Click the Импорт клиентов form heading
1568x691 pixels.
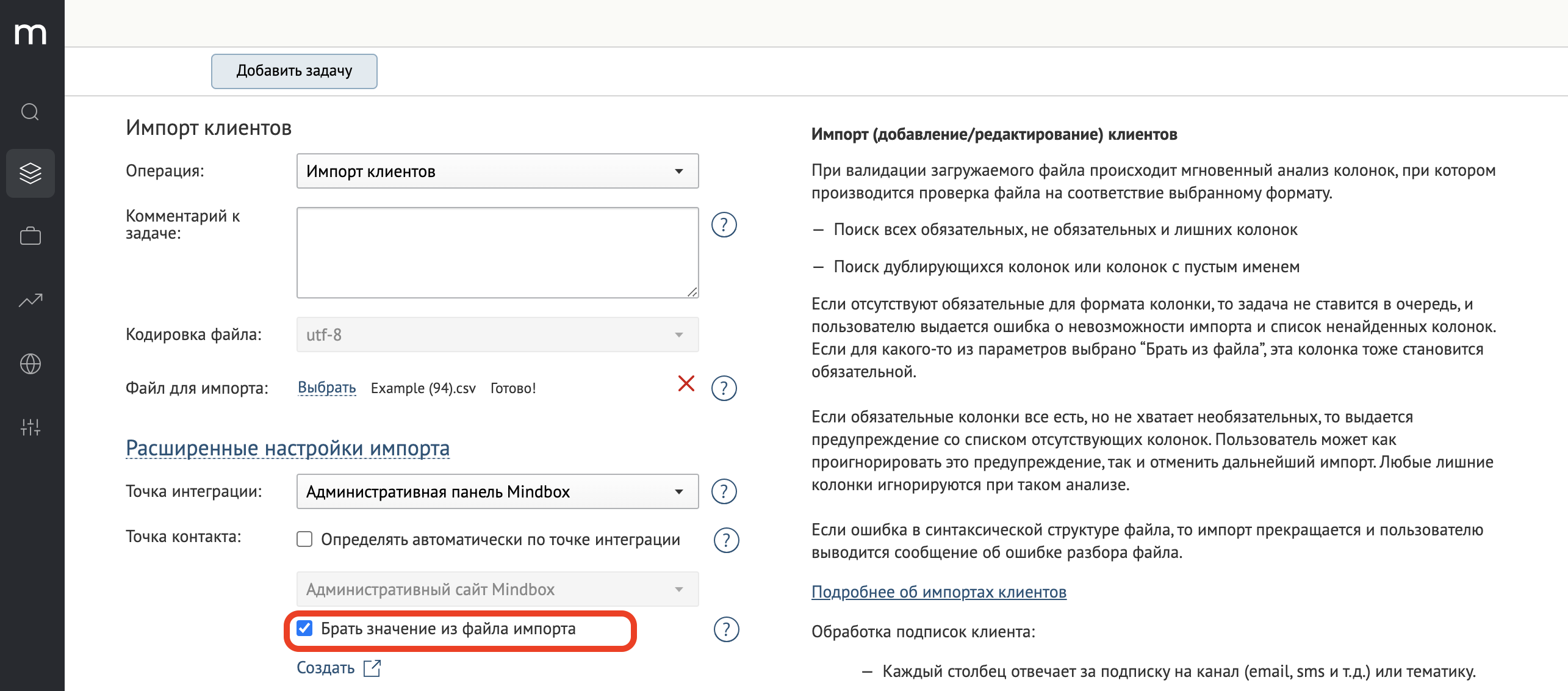[x=209, y=128]
